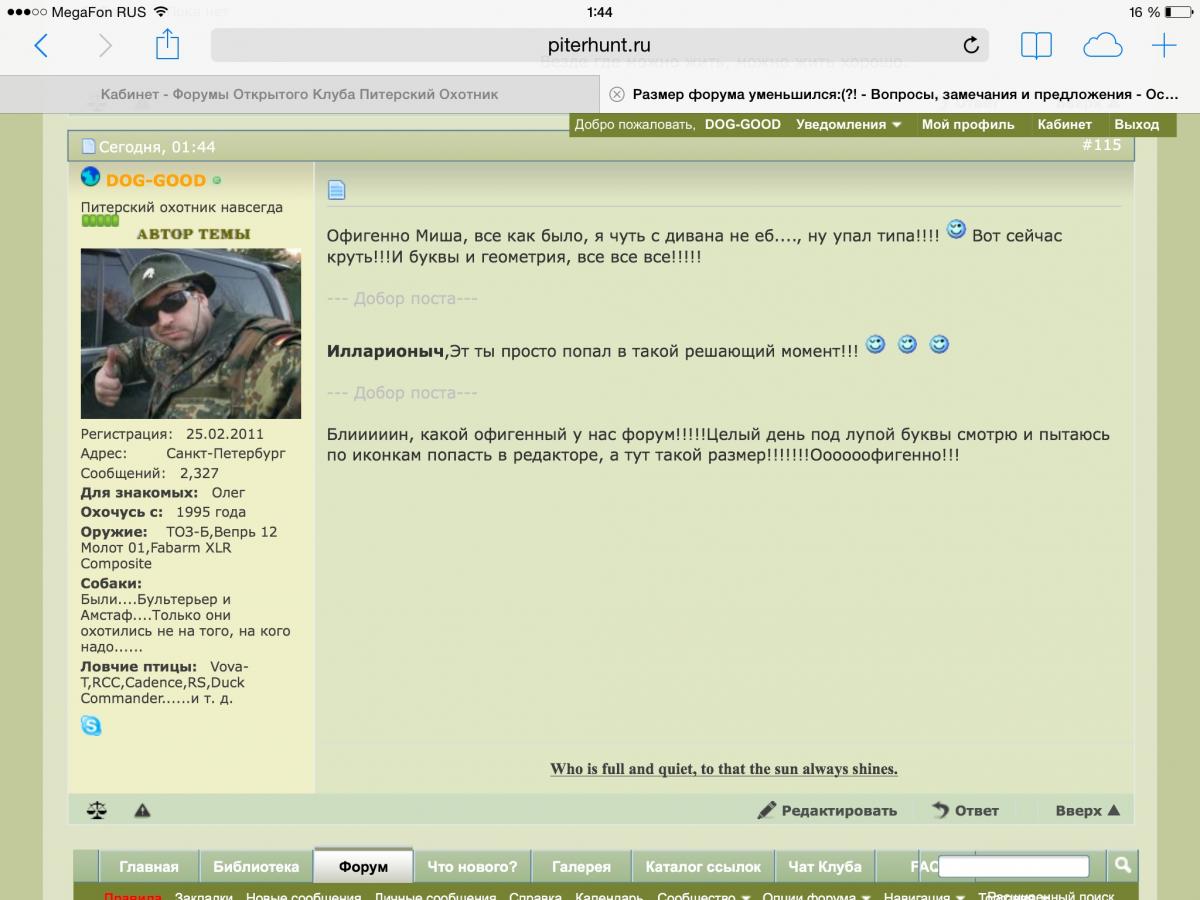Image resolution: width=1200 pixels, height=900 pixels.
Task: Click the Редактировать post button
Action: click(827, 810)
